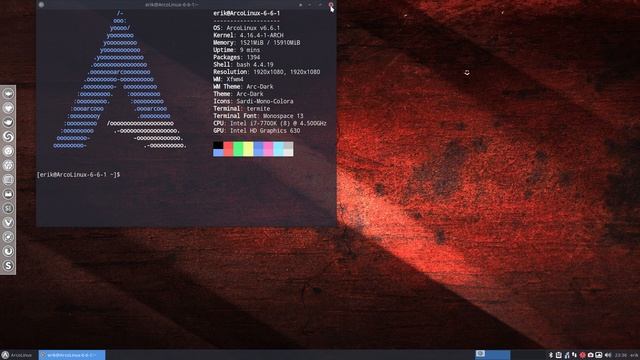The width and height of the screenshot is (640, 360).
Task: Click the 'Terminal: termite' line
Action: 242,109
